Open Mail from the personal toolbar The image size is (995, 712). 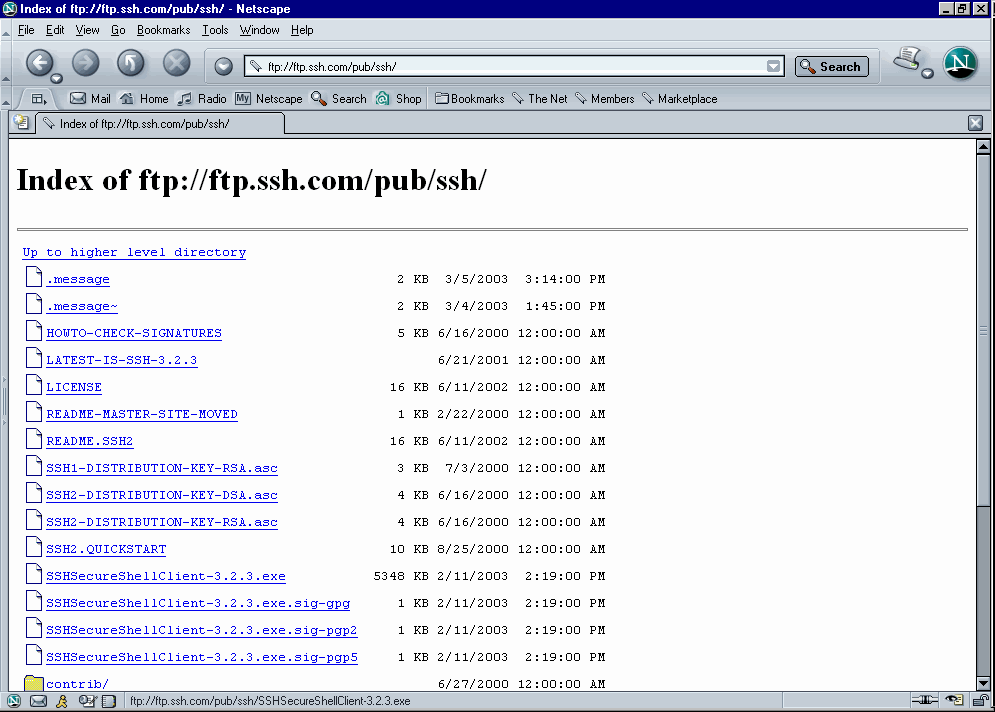(x=90, y=99)
